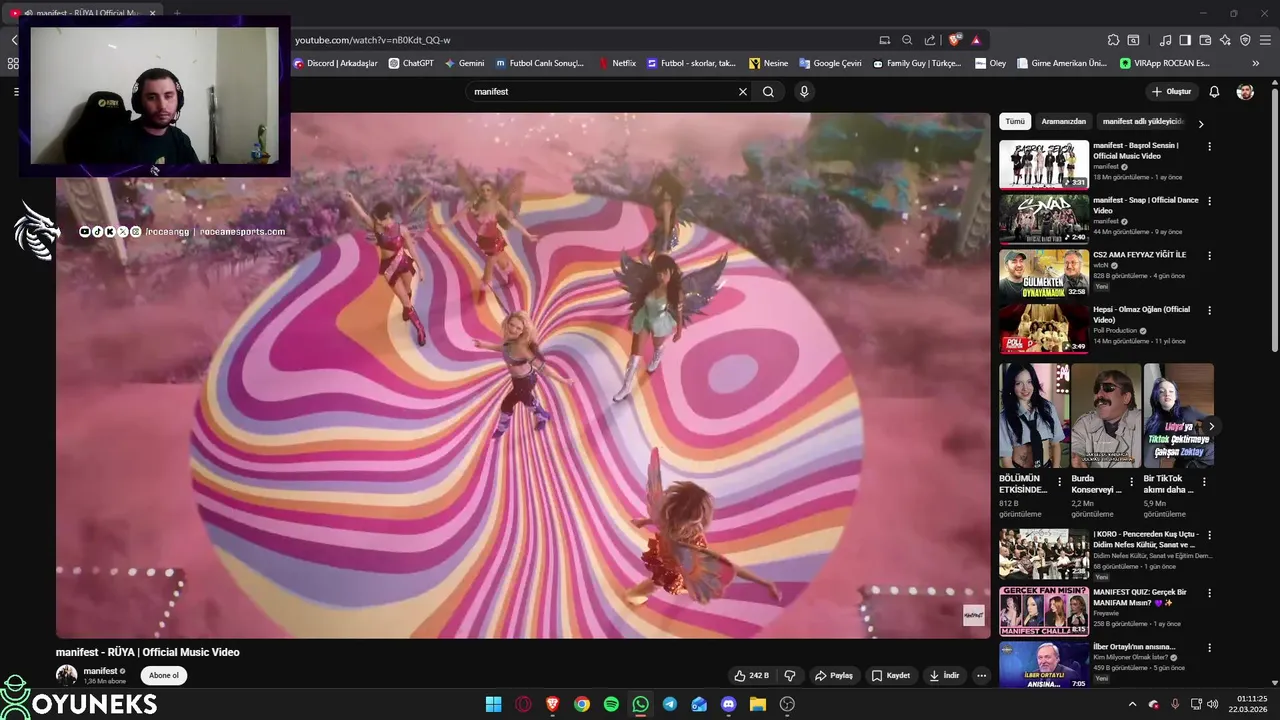Open Spotify from the taskbar
The height and width of the screenshot is (720, 1280).
[x=611, y=704]
